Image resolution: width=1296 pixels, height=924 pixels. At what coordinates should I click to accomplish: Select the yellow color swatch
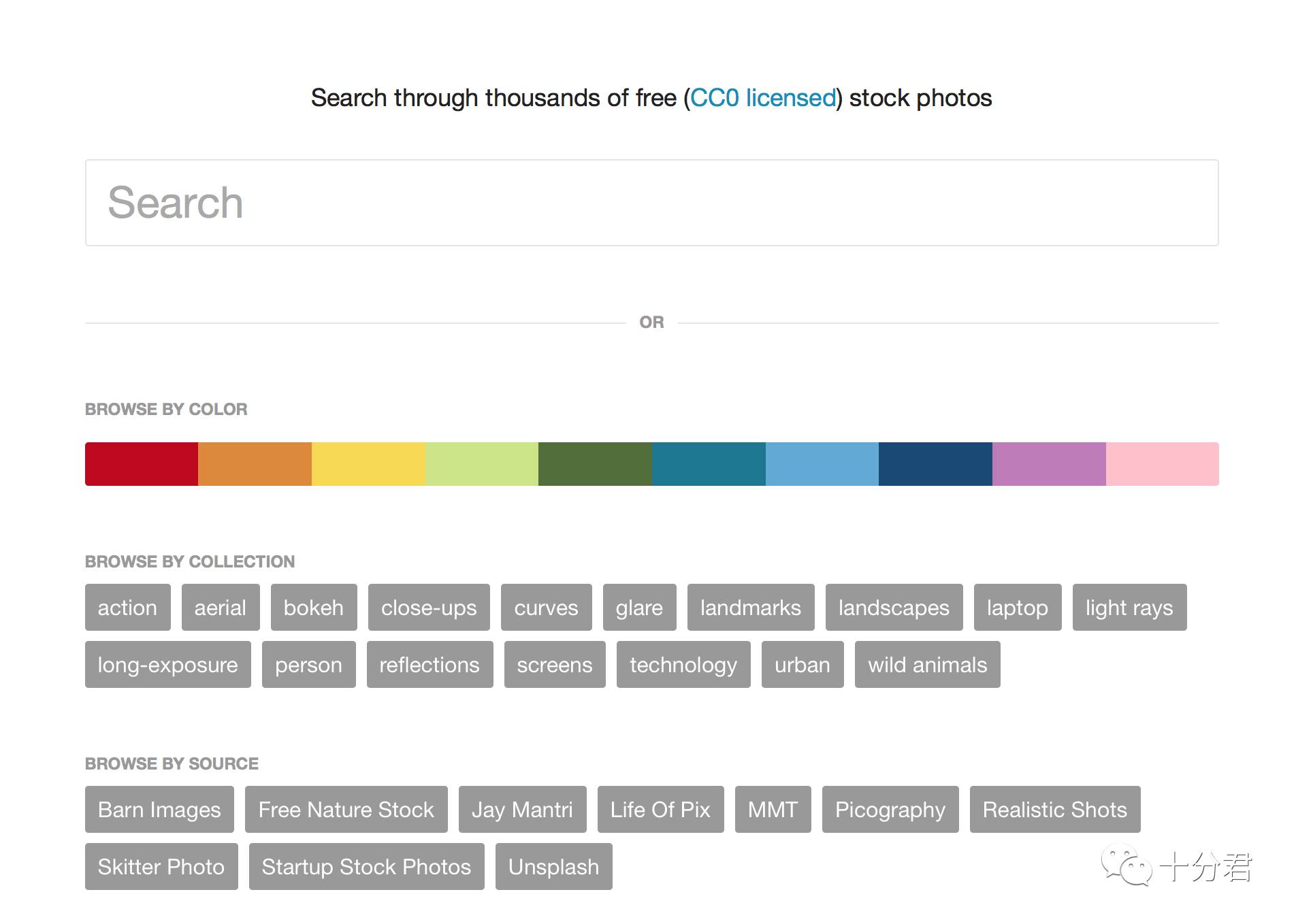coord(368,464)
